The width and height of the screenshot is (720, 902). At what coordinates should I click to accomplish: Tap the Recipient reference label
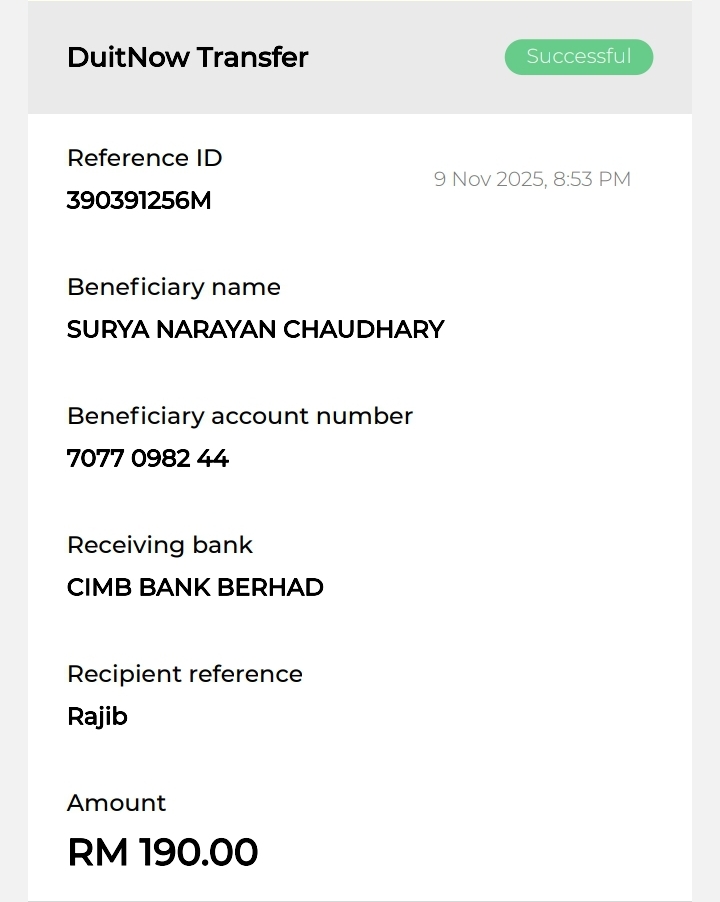pyautogui.click(x=184, y=674)
